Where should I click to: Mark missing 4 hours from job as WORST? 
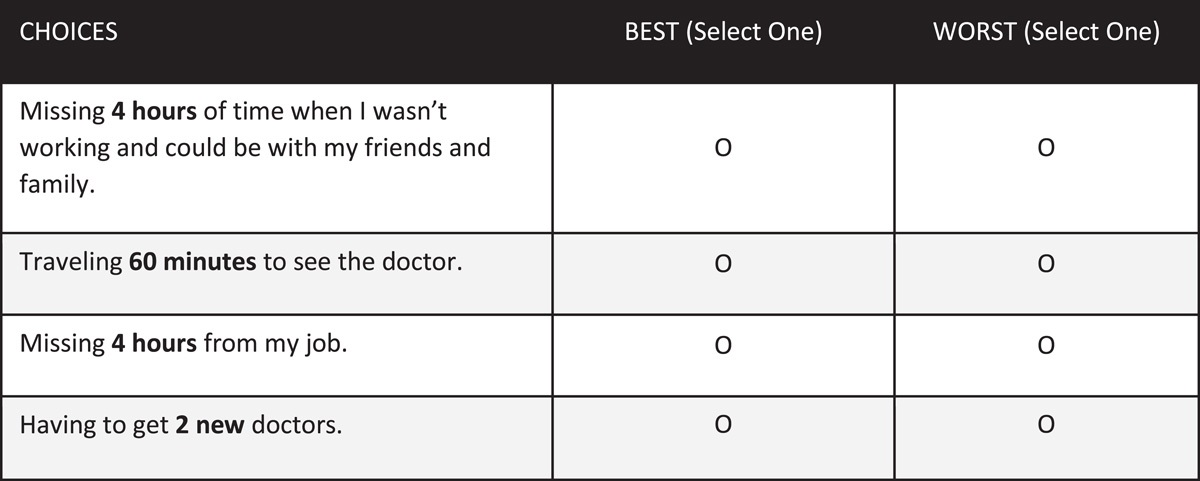(1046, 345)
